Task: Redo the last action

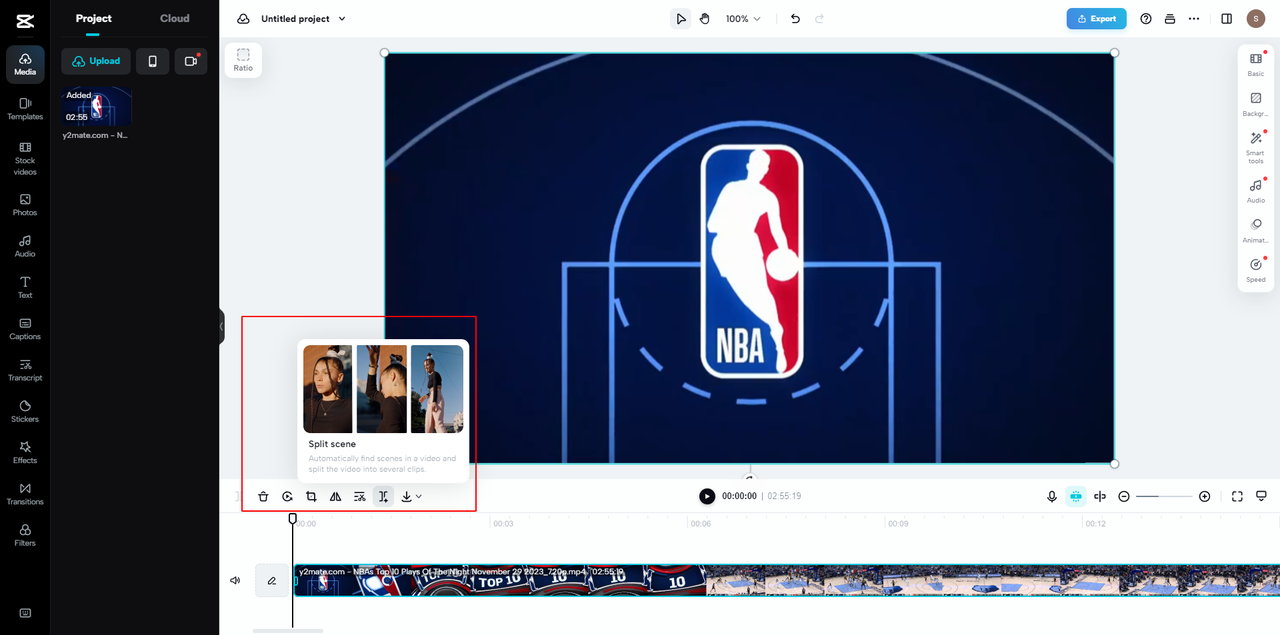Action: (x=820, y=19)
